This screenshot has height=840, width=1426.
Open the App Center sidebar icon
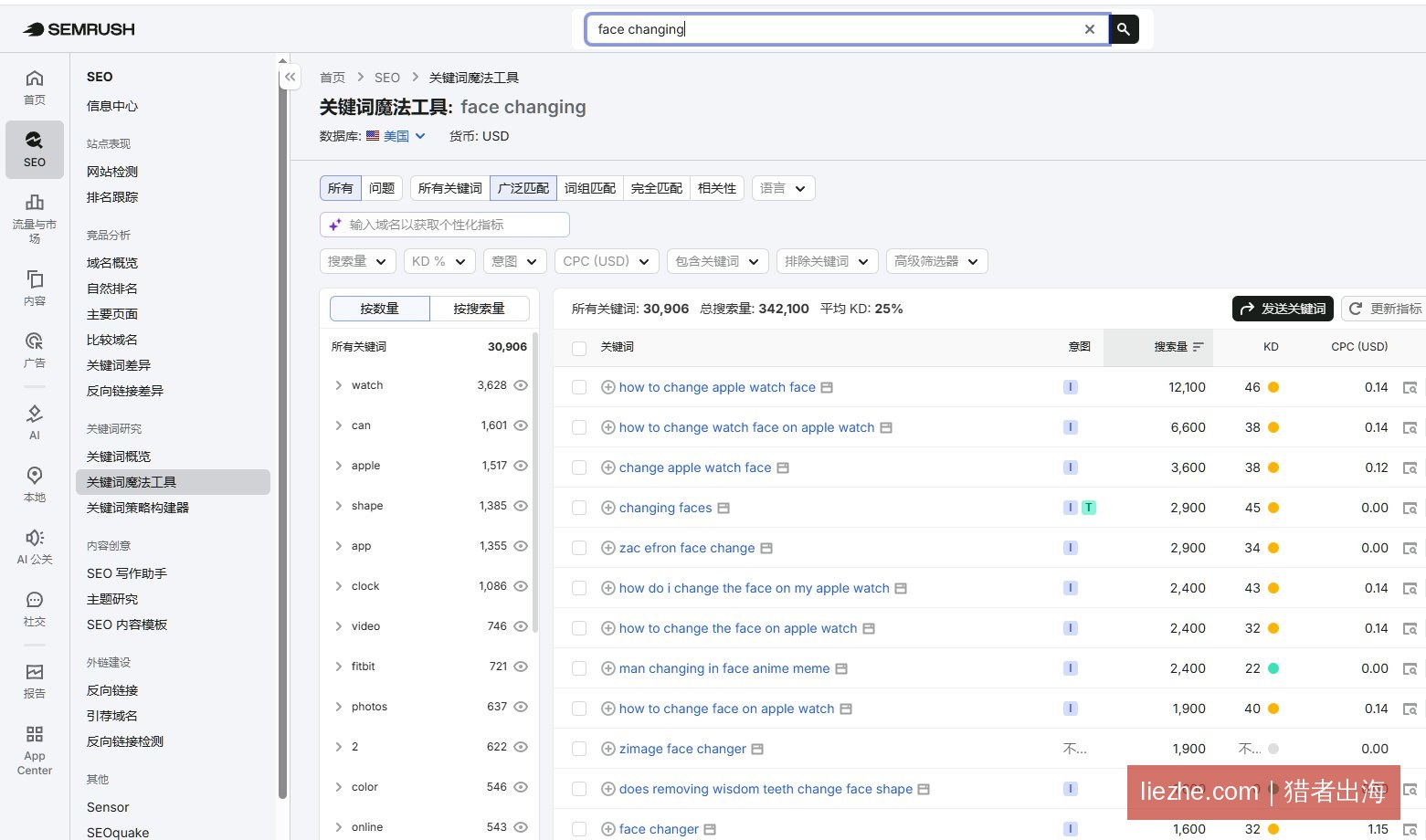click(x=35, y=751)
